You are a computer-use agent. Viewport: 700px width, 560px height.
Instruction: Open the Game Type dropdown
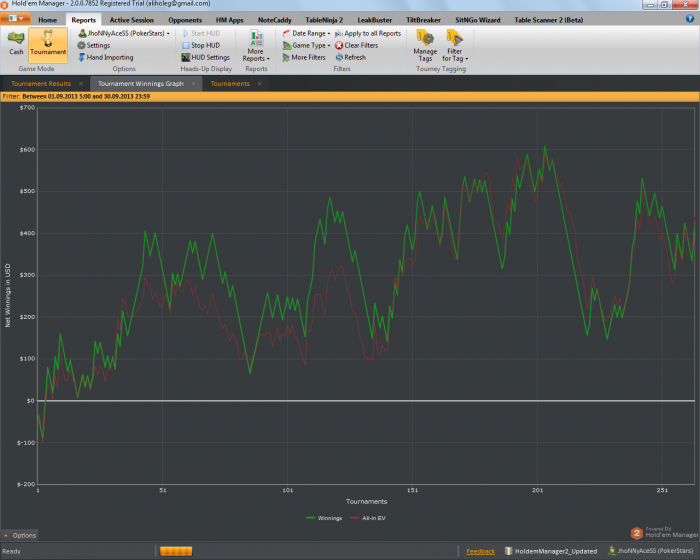[307, 45]
